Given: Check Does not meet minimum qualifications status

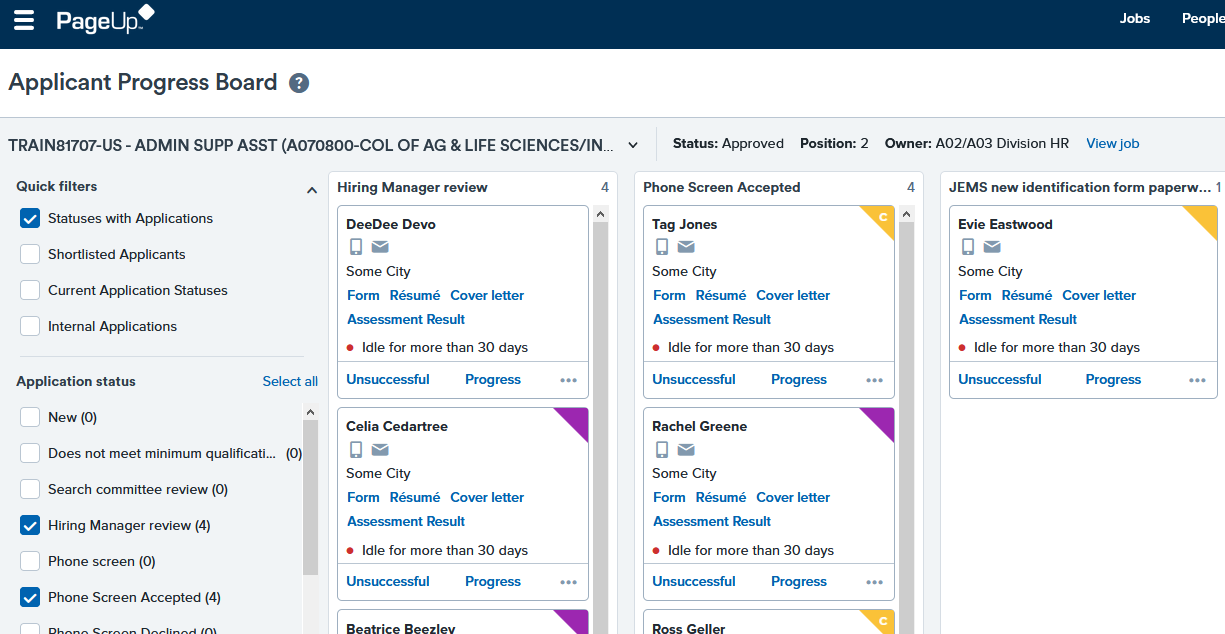Looking at the screenshot, I should [30, 453].
